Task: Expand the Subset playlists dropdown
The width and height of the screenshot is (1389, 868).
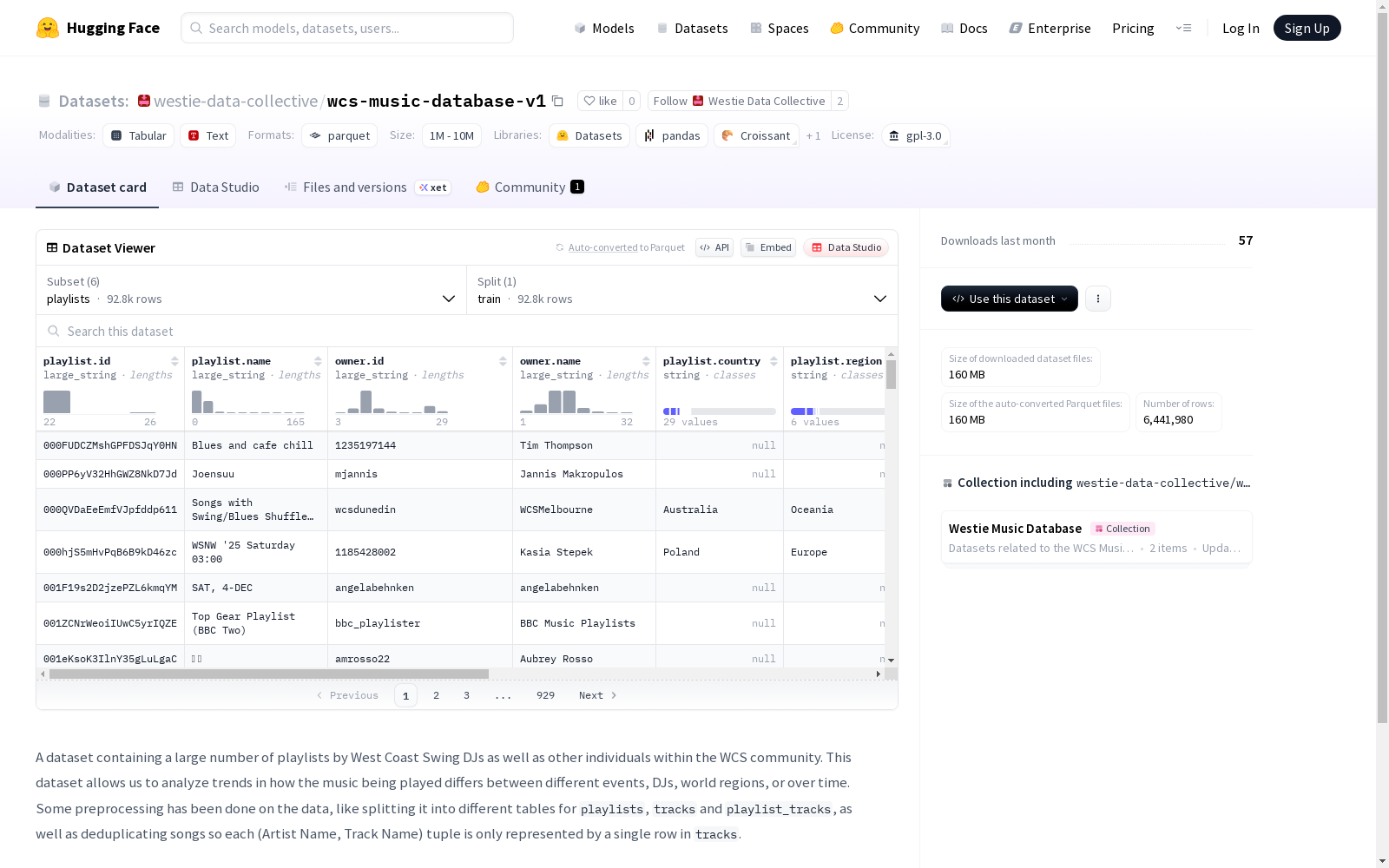Action: [x=252, y=290]
